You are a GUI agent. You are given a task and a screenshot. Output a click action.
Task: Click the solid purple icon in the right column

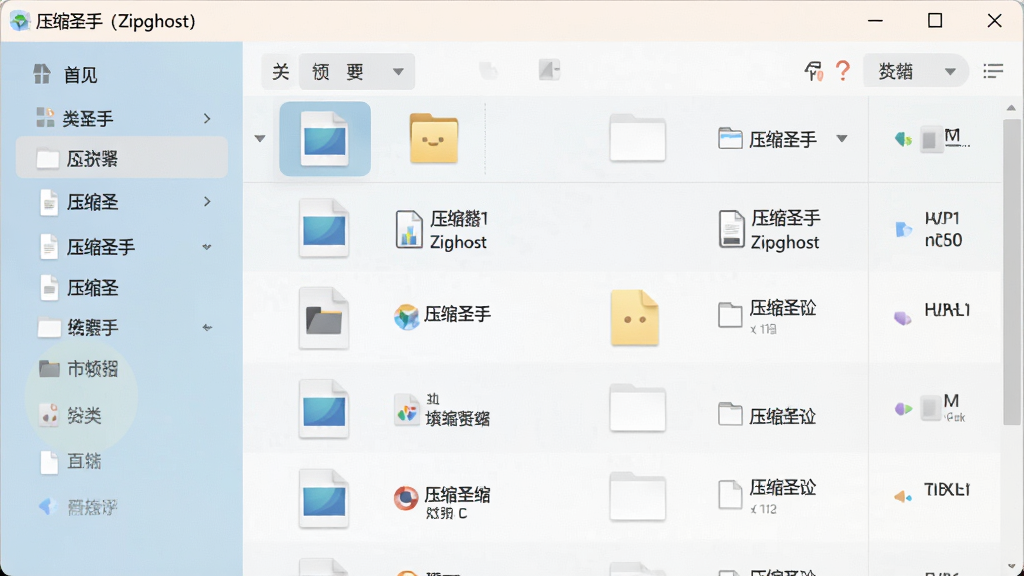[903, 318]
